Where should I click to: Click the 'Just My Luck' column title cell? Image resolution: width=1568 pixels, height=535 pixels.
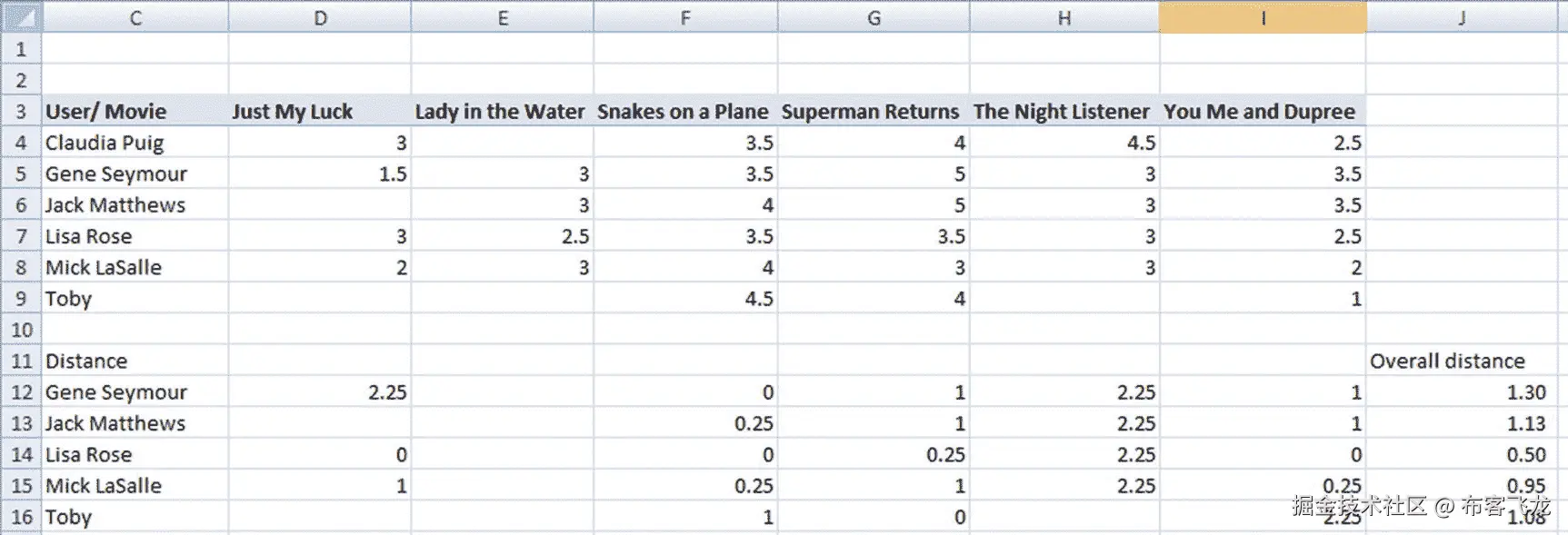coord(320,112)
